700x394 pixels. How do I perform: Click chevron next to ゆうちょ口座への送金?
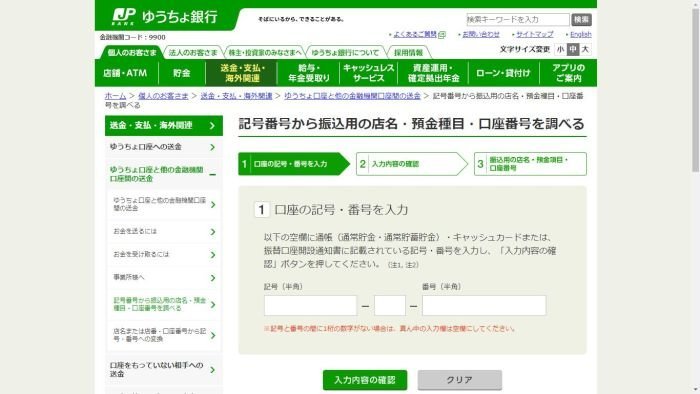[x=212, y=147]
